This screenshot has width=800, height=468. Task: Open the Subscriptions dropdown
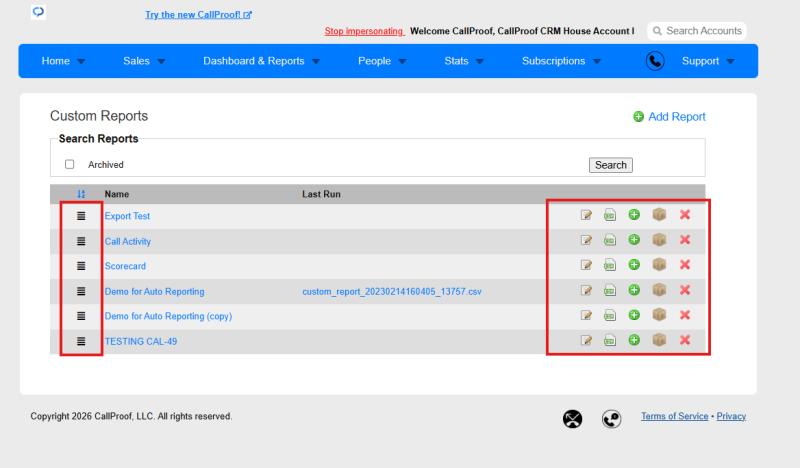[x=561, y=61]
